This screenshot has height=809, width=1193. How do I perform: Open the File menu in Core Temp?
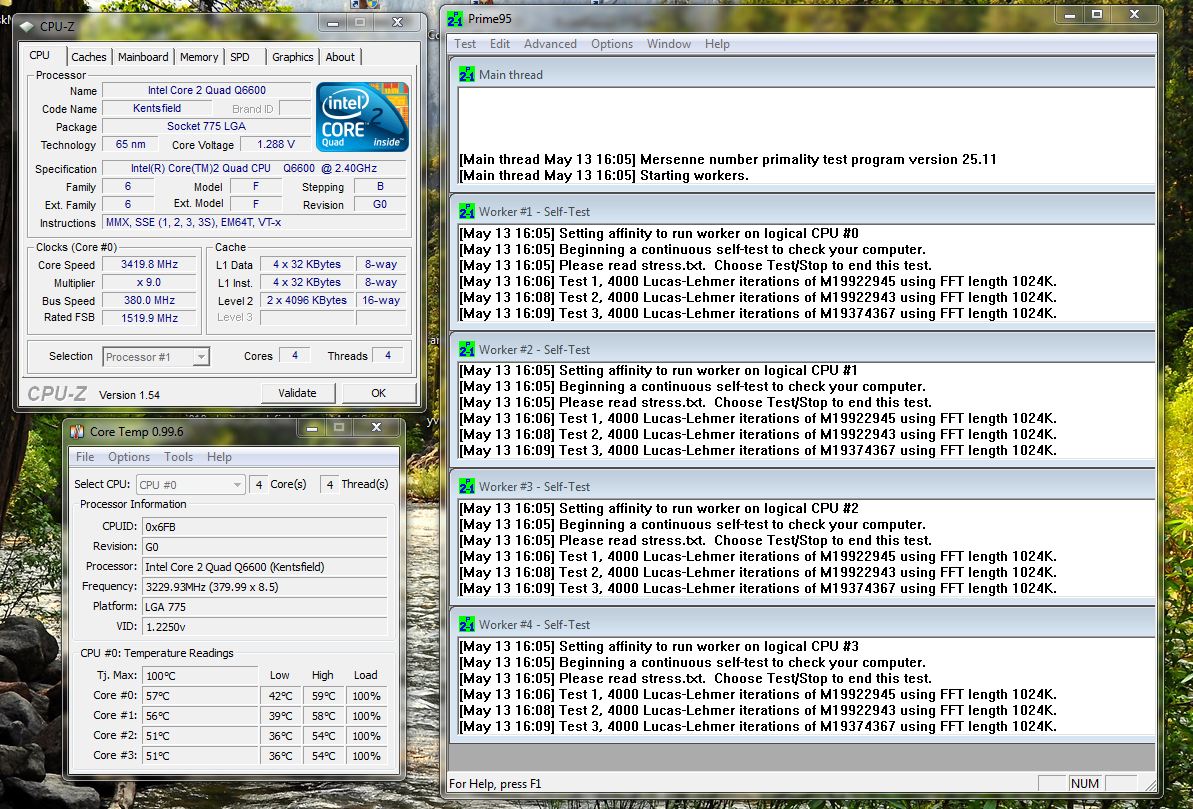pos(85,457)
